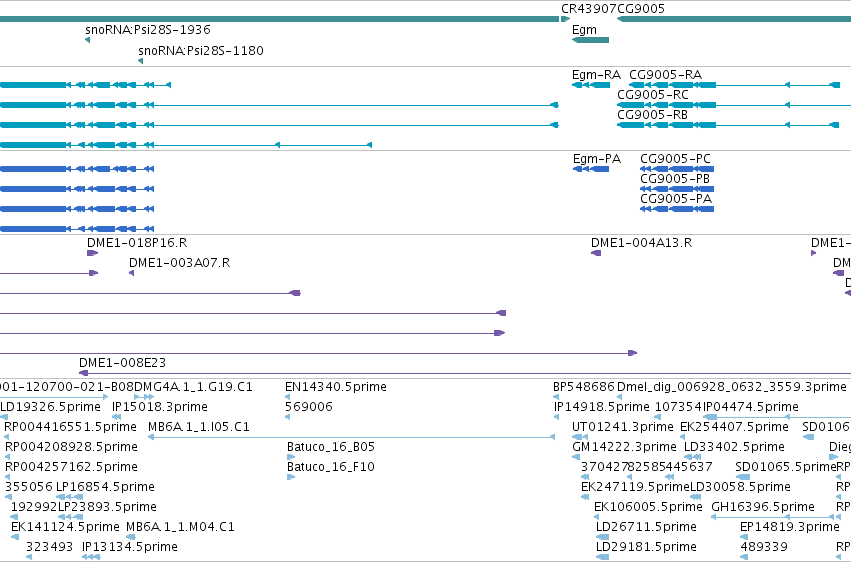Select the MB6A.1_1.I05.C1 EST label
Viewport: 851px width, 562px height.
click(x=199, y=427)
